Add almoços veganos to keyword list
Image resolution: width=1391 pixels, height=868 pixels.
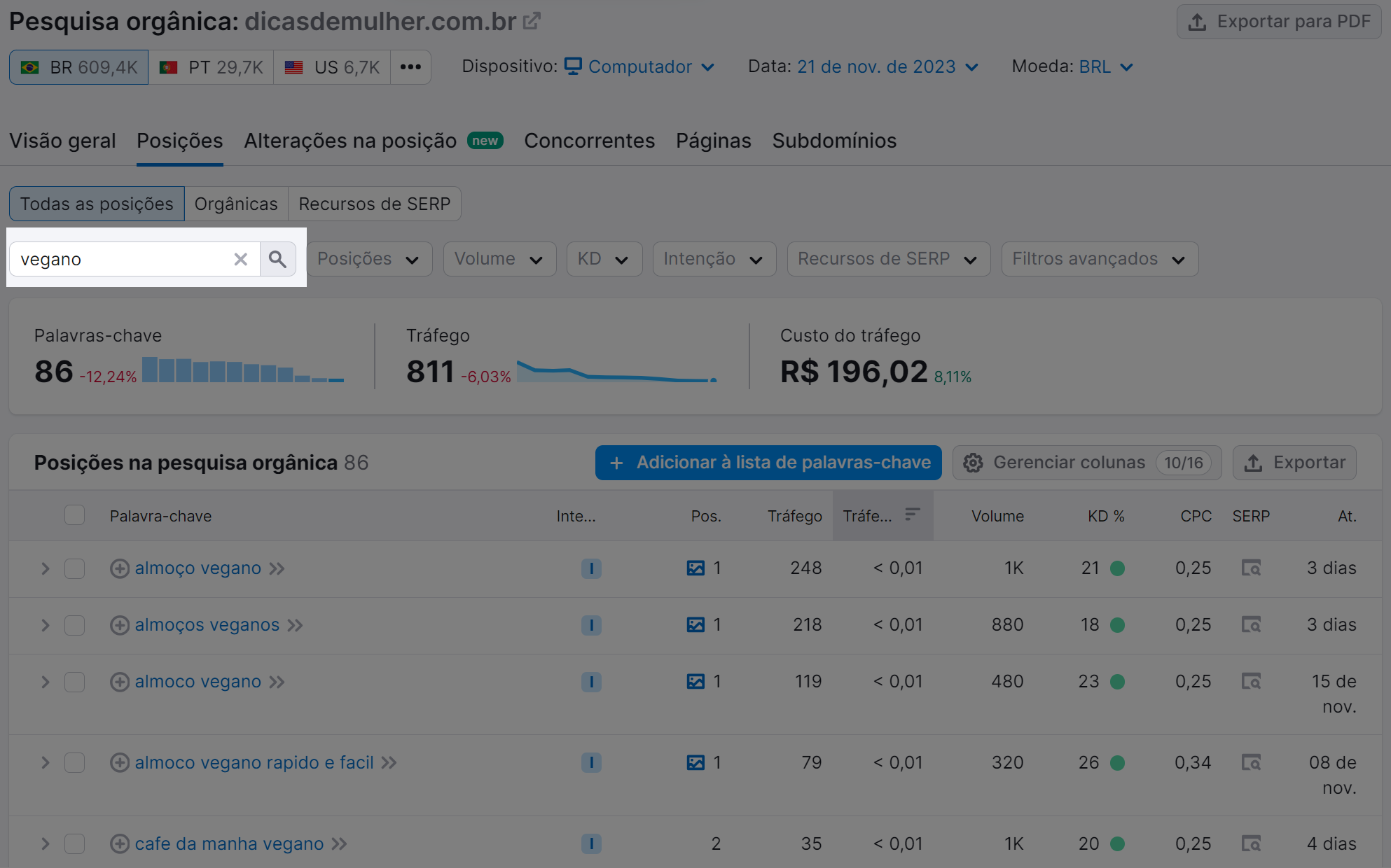pos(120,625)
